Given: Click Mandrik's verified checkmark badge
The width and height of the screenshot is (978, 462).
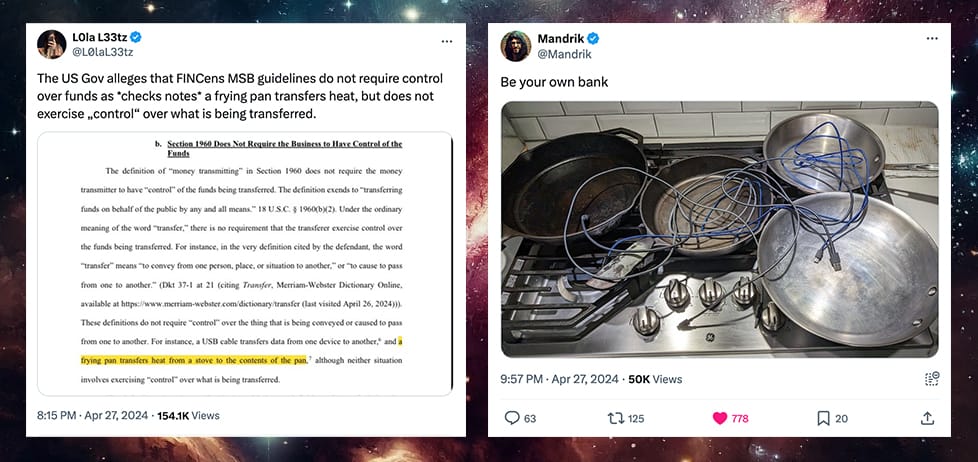Looking at the screenshot, I should (x=593, y=39).
